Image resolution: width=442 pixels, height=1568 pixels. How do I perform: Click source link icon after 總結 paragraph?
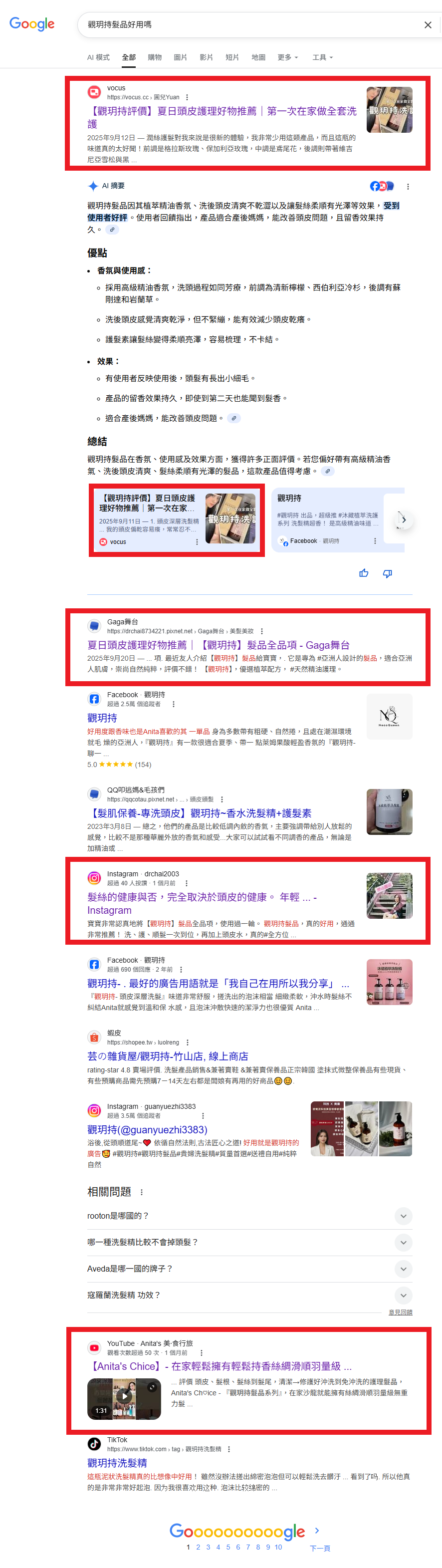(328, 471)
